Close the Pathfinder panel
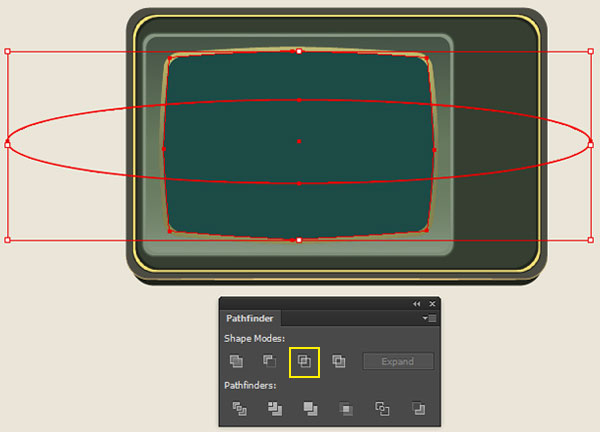 click(x=432, y=304)
